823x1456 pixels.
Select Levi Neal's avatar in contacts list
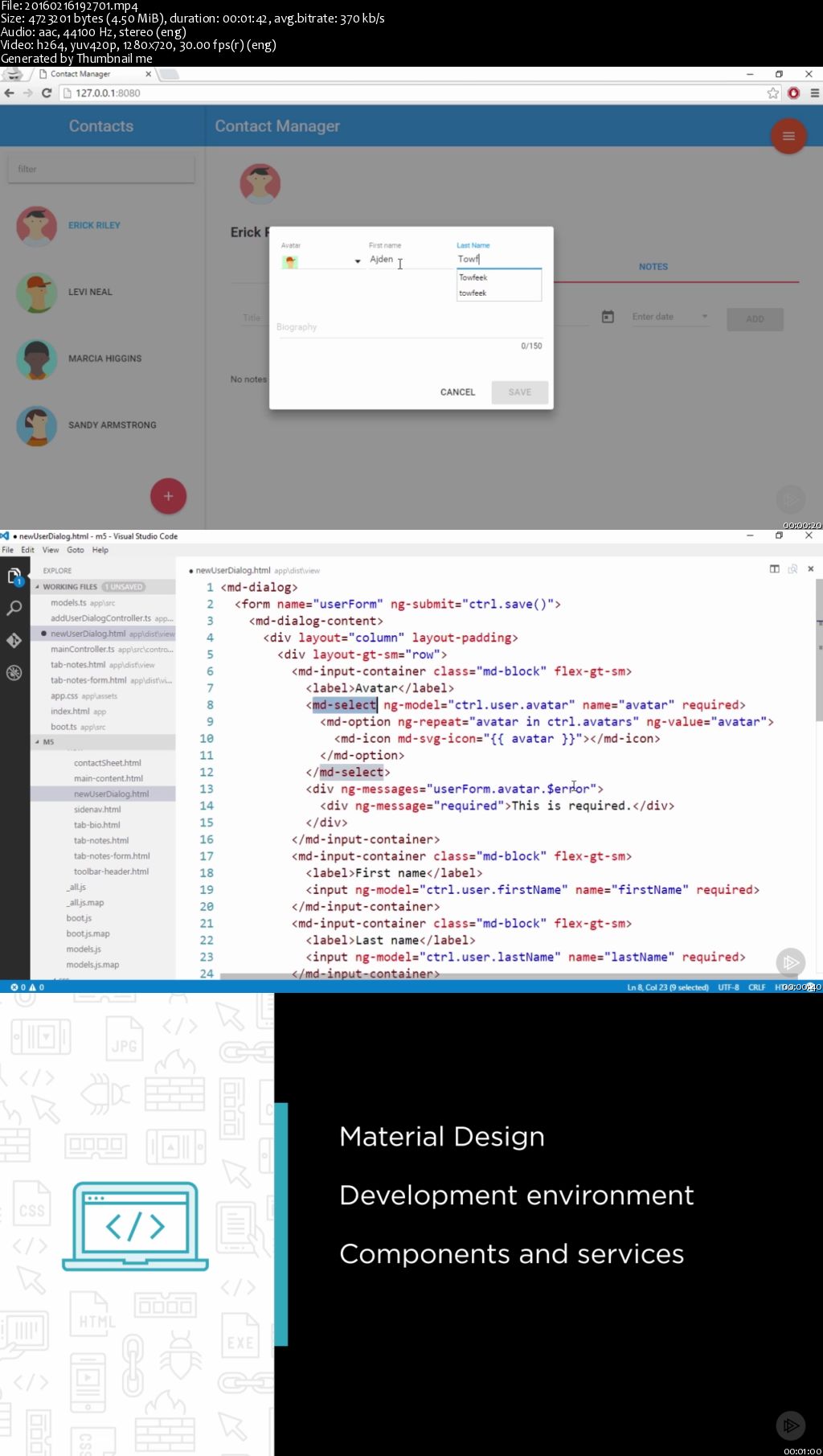(37, 293)
